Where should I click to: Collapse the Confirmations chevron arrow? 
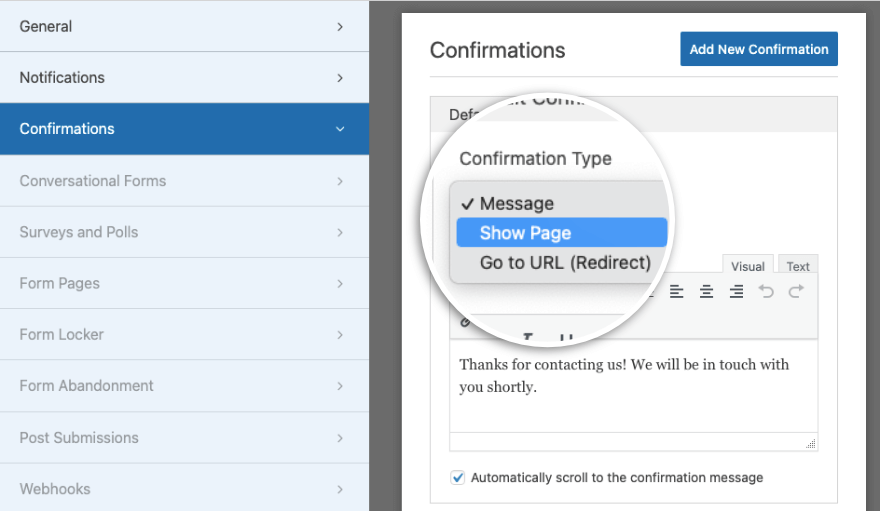340,129
